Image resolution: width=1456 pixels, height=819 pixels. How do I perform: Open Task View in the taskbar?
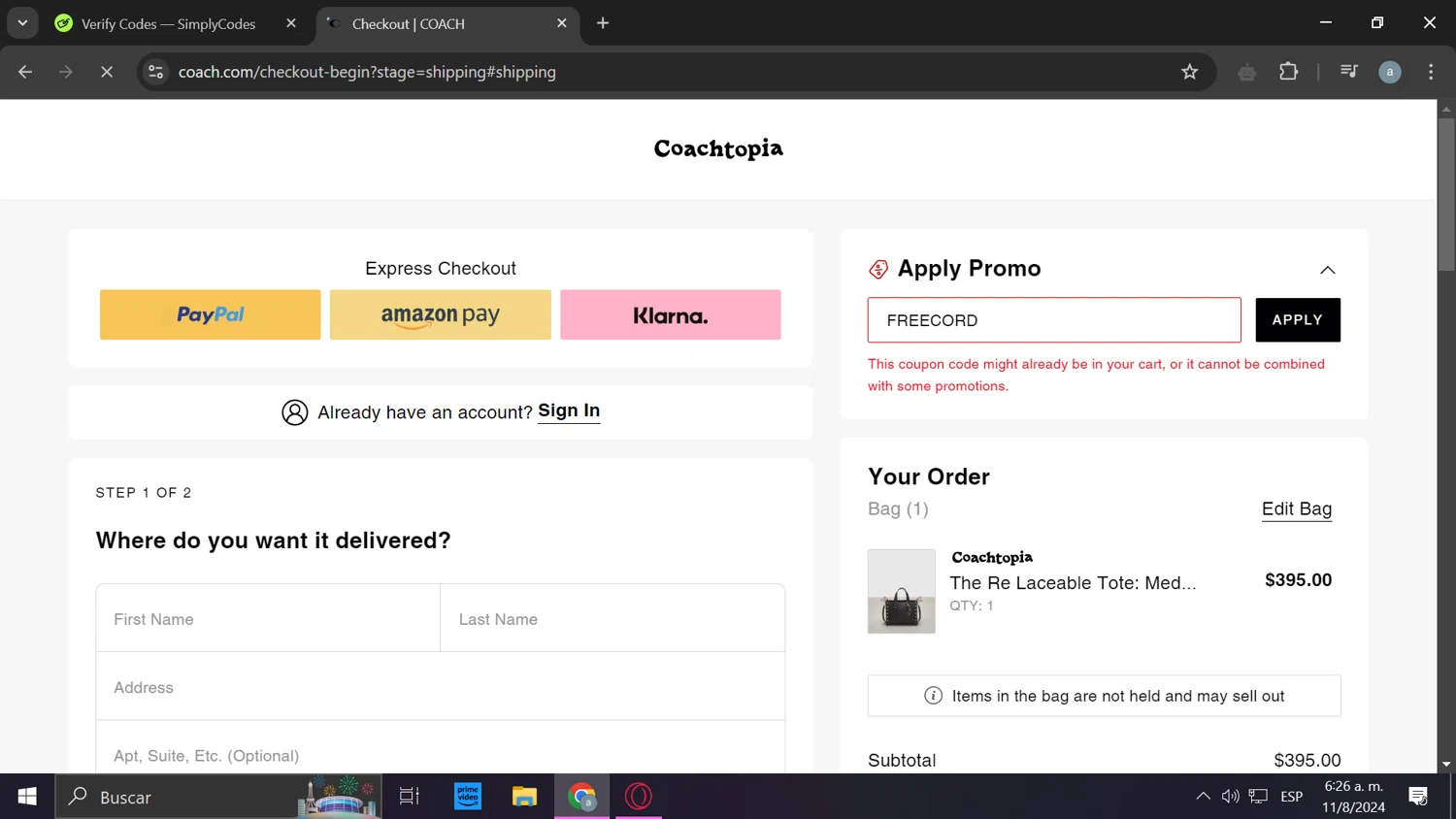click(410, 797)
